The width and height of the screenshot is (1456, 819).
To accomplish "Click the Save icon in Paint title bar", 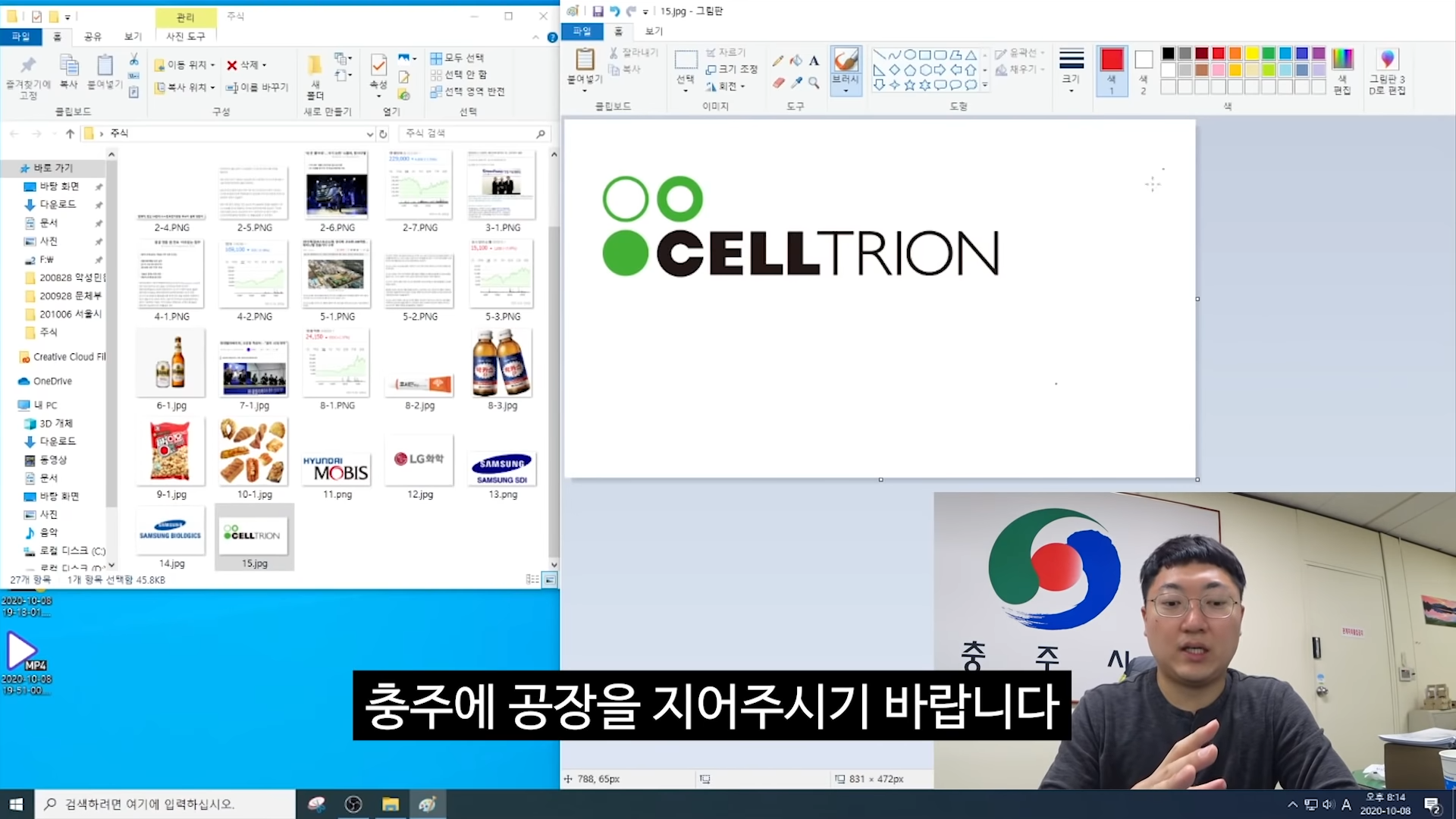I will (x=598, y=11).
